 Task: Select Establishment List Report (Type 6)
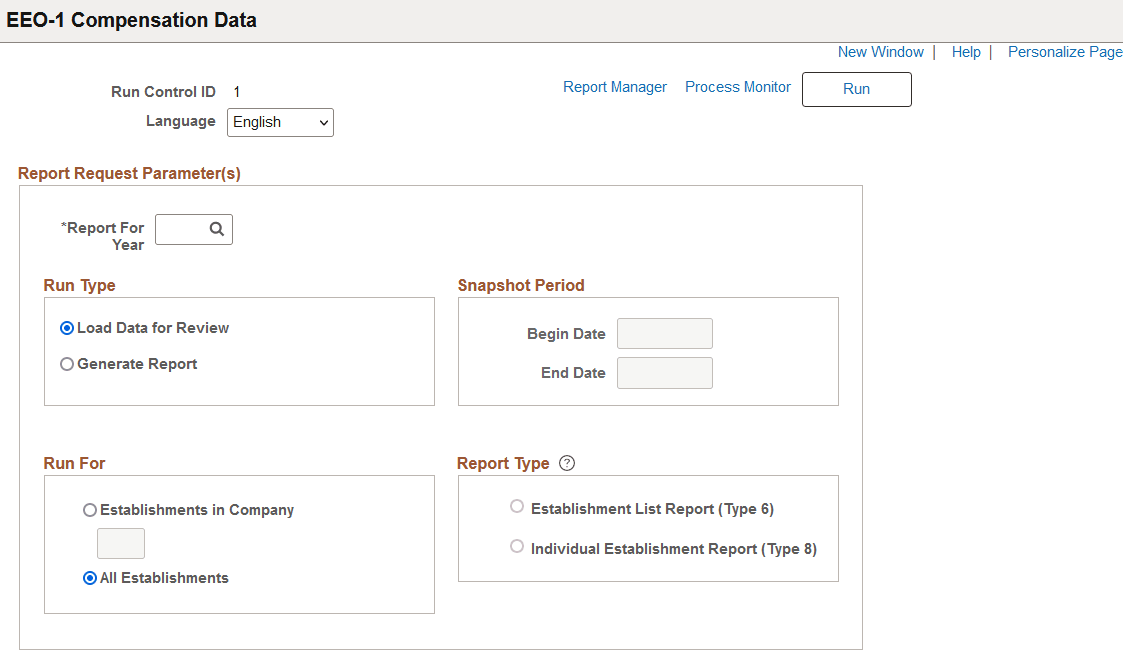tap(517, 506)
